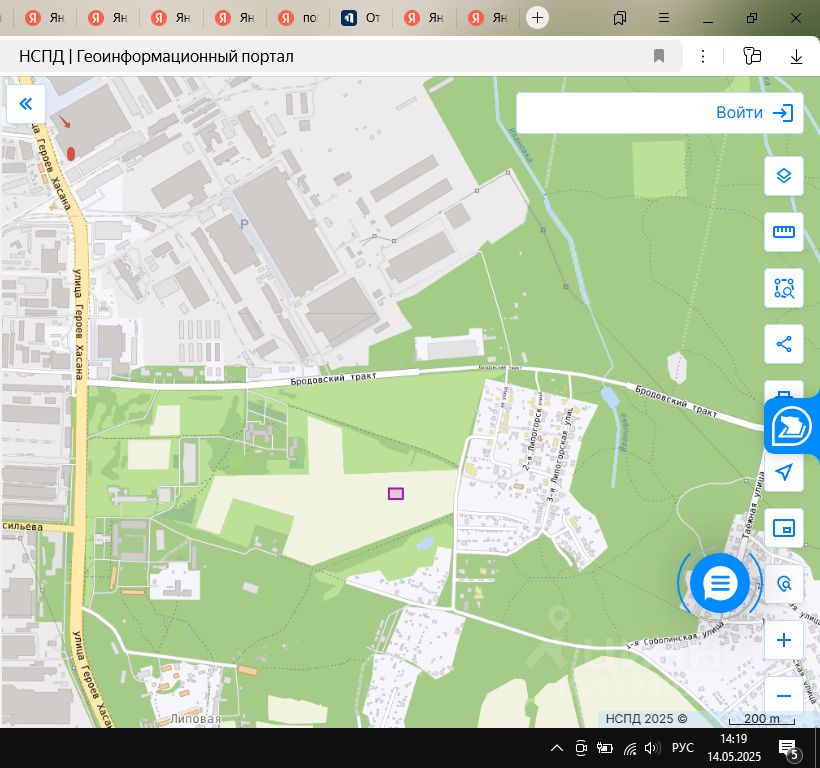Expand the left sidebar panel
The height and width of the screenshot is (768, 820).
25,103
